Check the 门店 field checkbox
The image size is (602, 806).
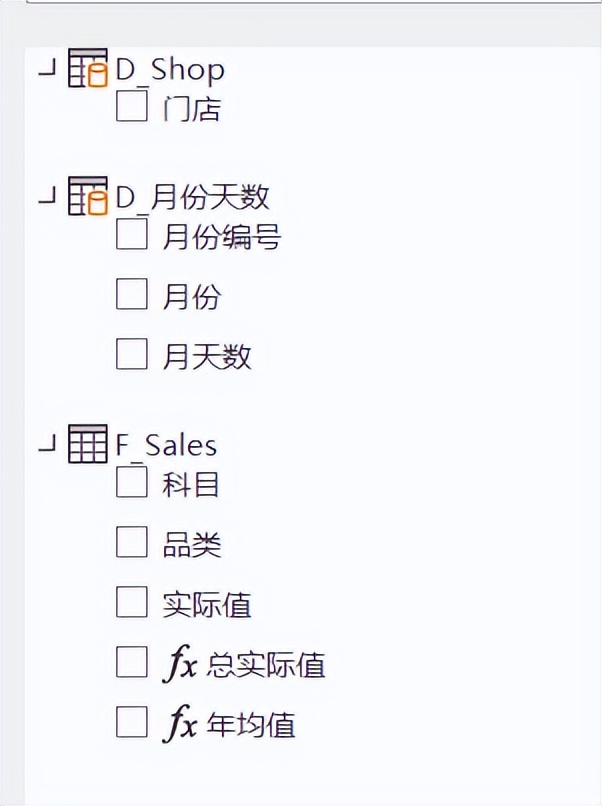pyautogui.click(x=132, y=106)
